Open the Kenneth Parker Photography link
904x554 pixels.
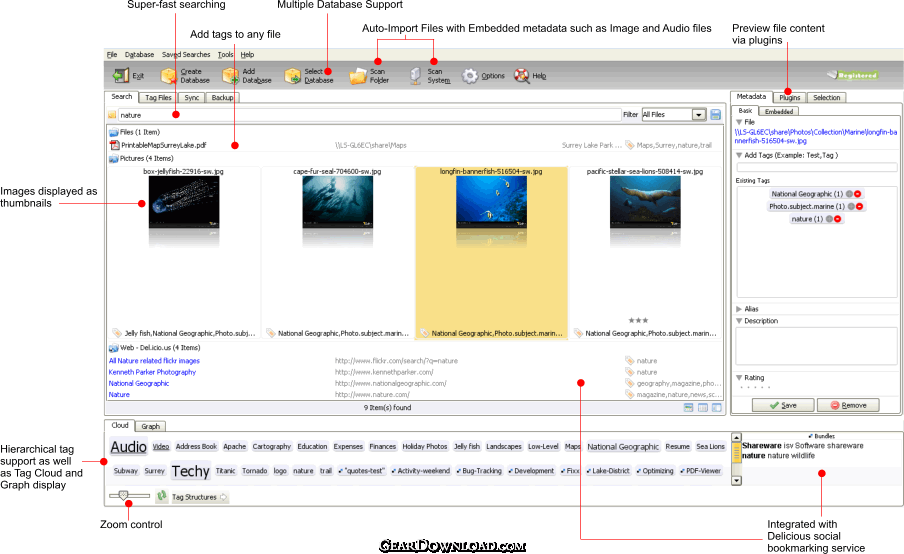pos(152,372)
